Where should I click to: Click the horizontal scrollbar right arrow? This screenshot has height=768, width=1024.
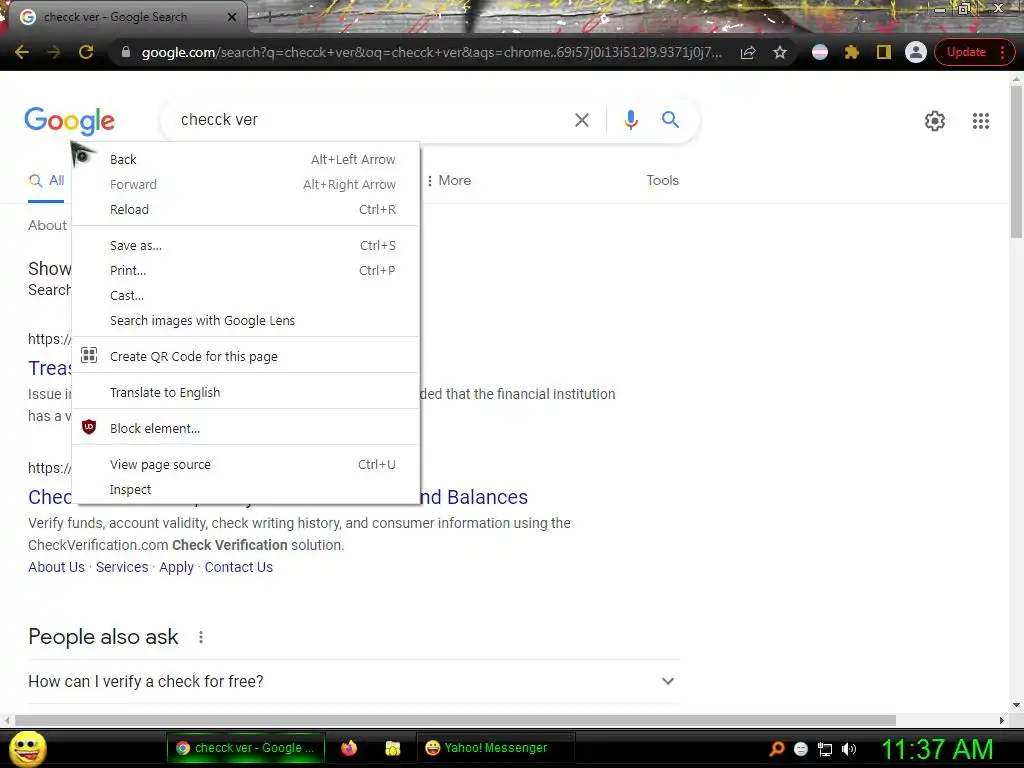point(1002,720)
